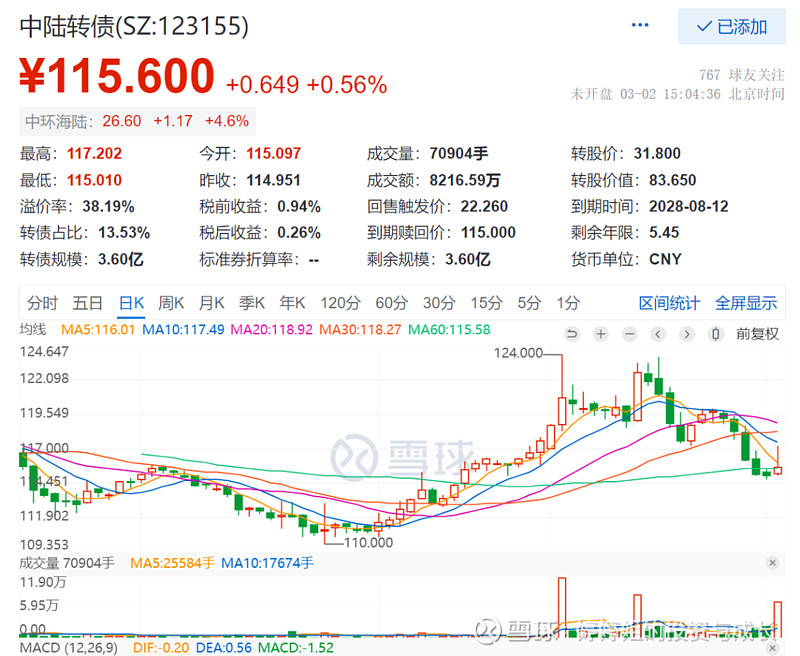
Task: Click the volume MA5:25584手 label
Action: (x=172, y=563)
